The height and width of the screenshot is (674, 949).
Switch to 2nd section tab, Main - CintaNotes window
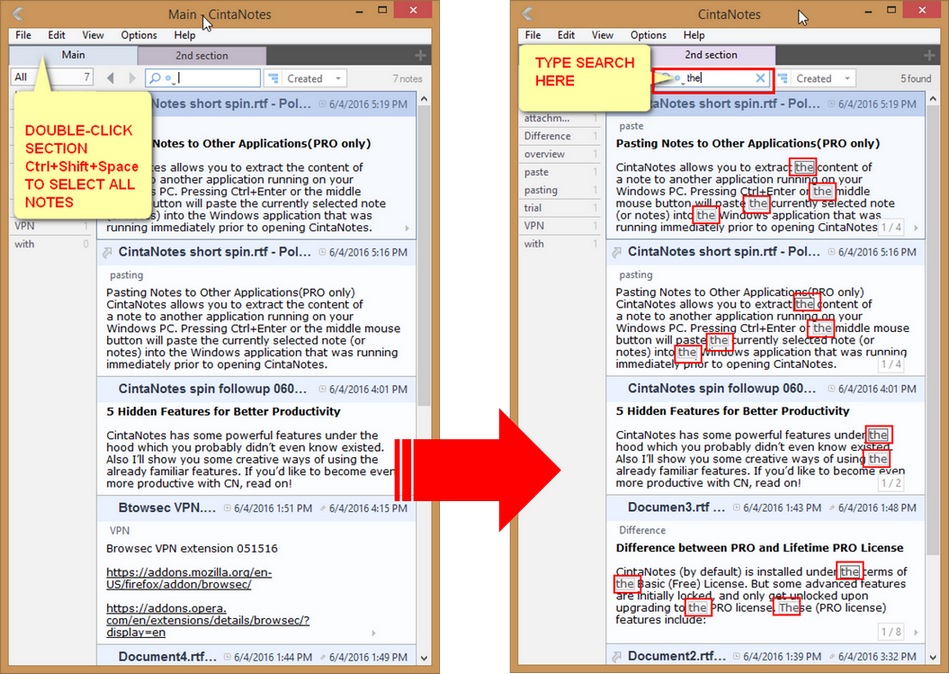coord(202,56)
